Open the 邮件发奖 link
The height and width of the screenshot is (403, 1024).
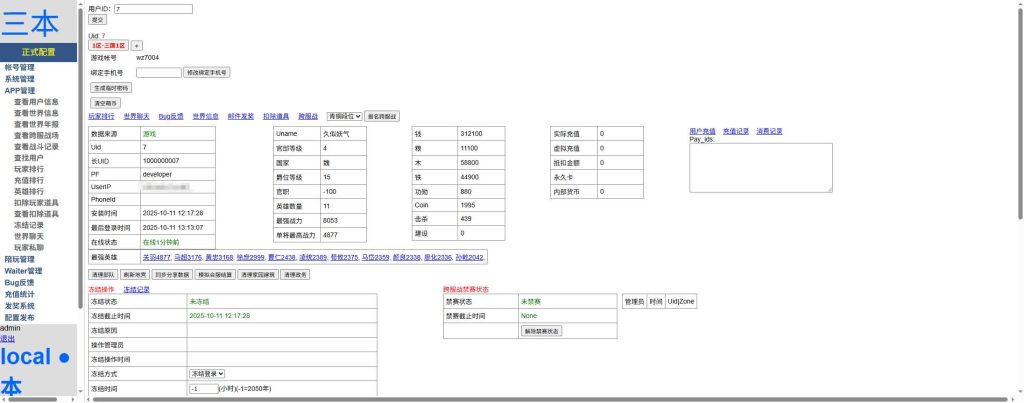[240, 116]
